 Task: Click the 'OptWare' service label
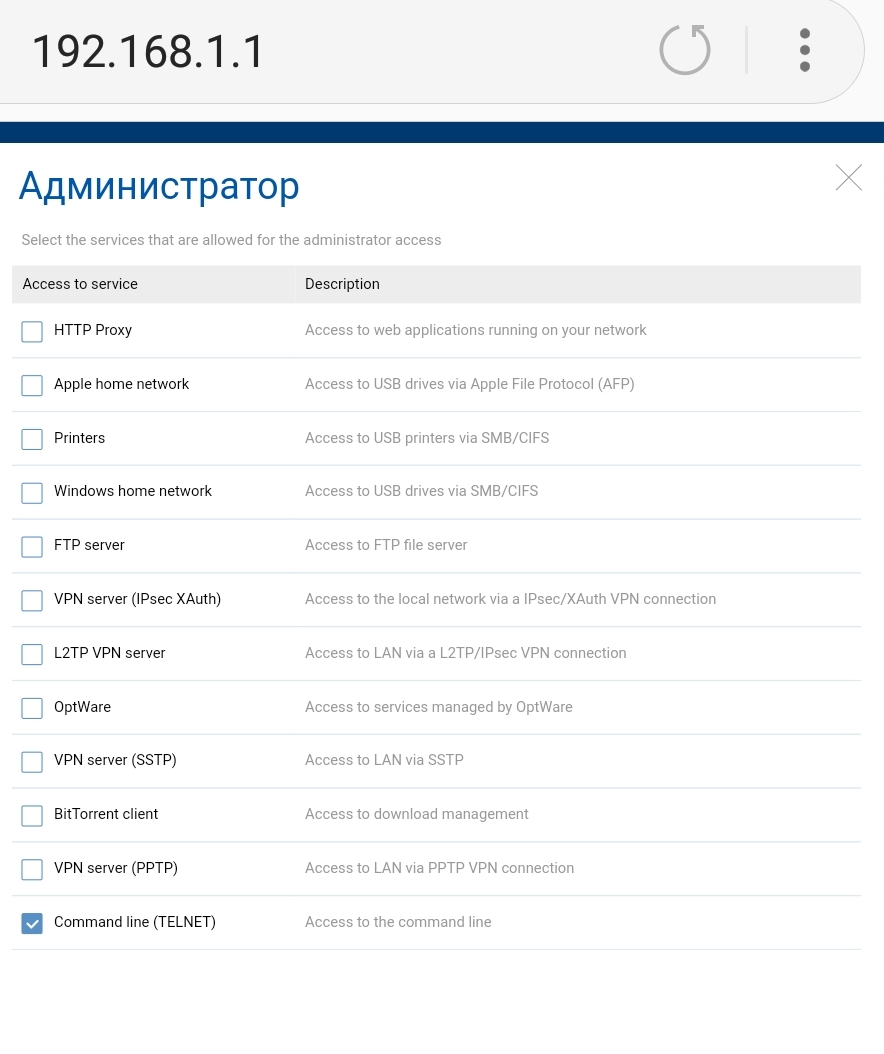coord(83,706)
